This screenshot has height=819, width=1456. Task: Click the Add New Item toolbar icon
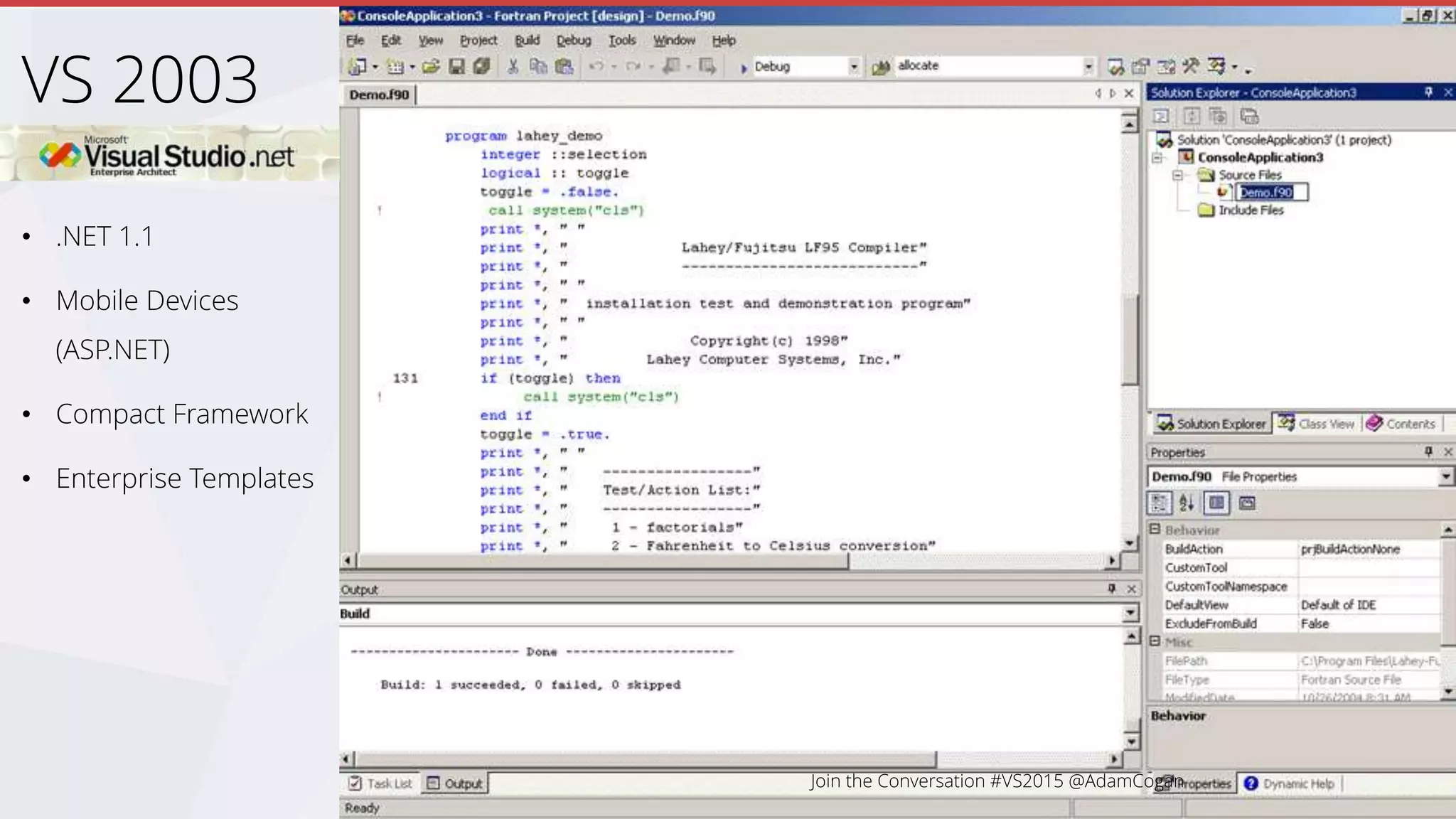[x=395, y=66]
